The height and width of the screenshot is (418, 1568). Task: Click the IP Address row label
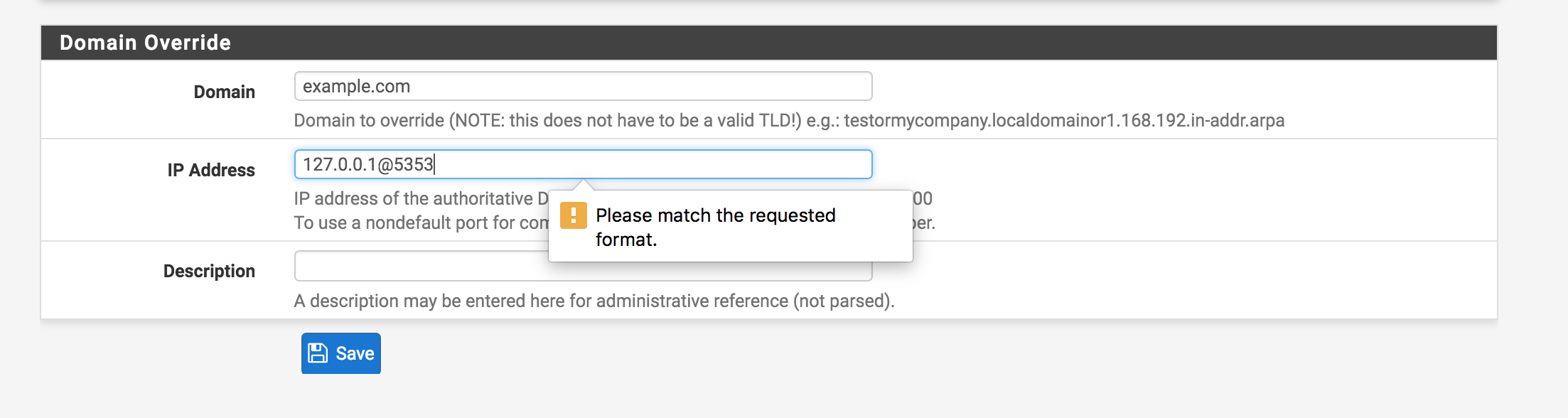pos(211,171)
